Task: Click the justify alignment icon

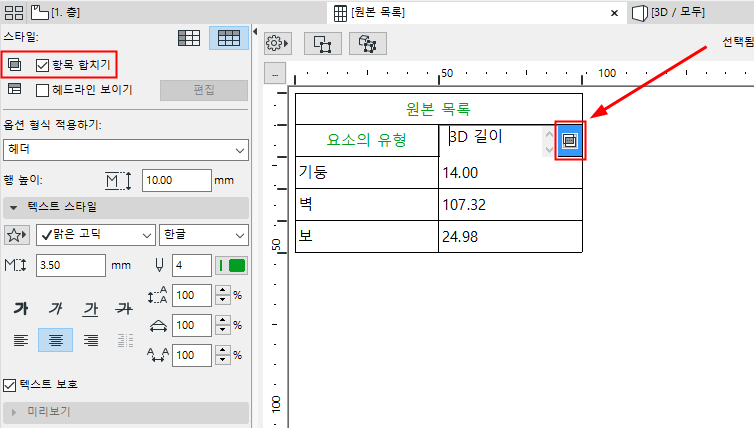Action: coord(125,340)
